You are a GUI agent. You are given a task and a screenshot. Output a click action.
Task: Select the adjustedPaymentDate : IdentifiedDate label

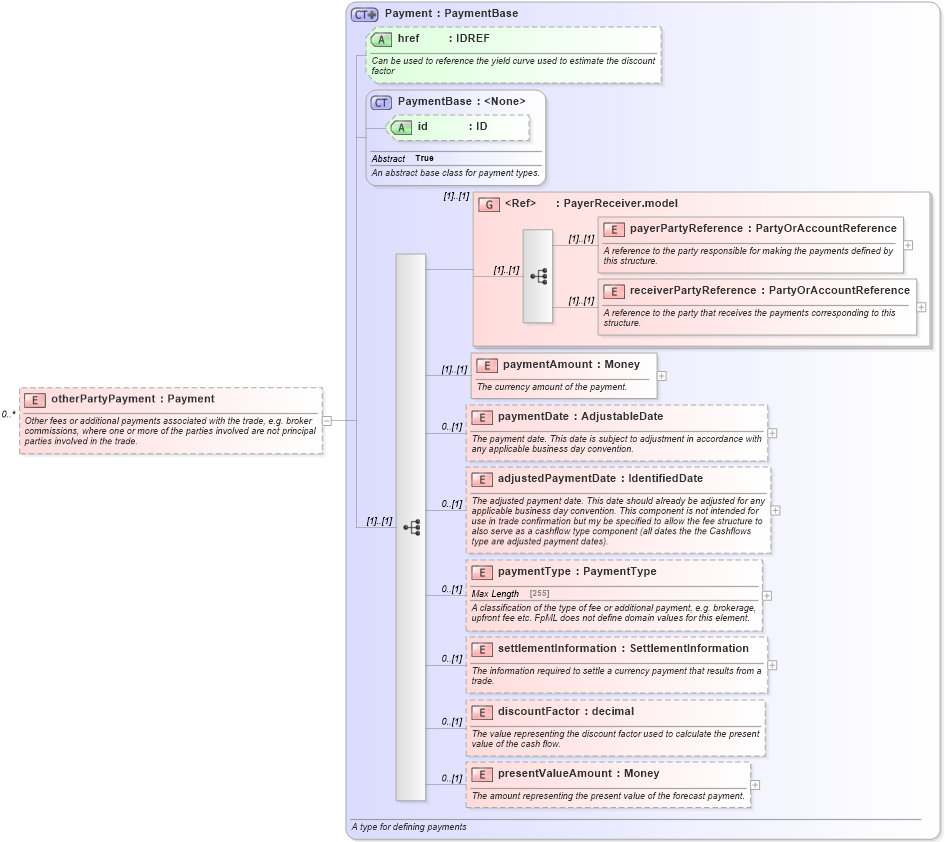coord(600,479)
